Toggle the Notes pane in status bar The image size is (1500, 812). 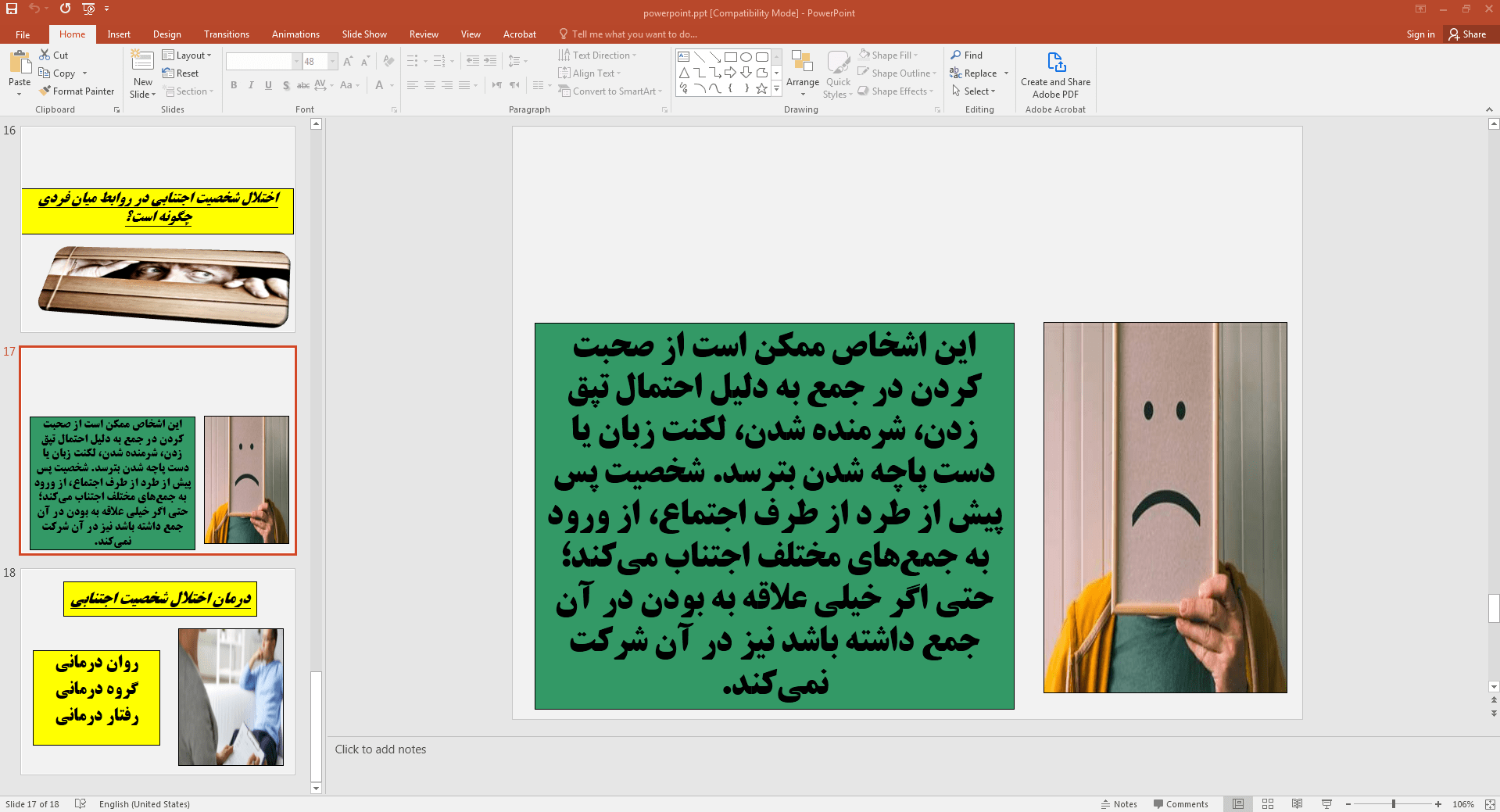tap(1119, 804)
